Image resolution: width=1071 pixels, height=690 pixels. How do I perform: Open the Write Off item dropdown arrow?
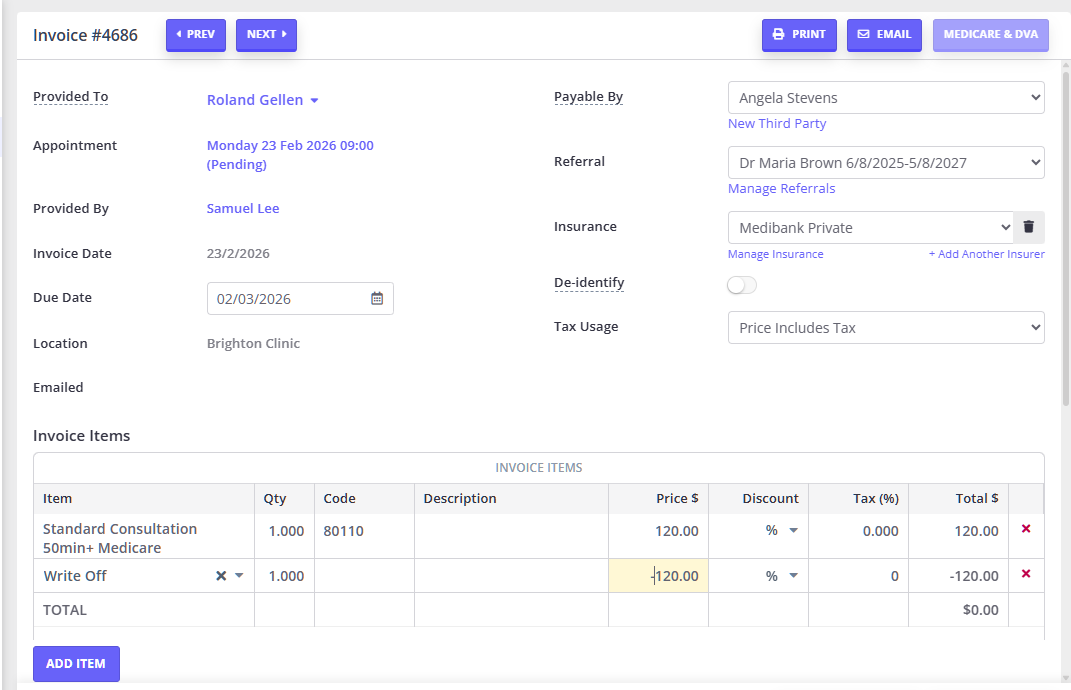(239, 576)
